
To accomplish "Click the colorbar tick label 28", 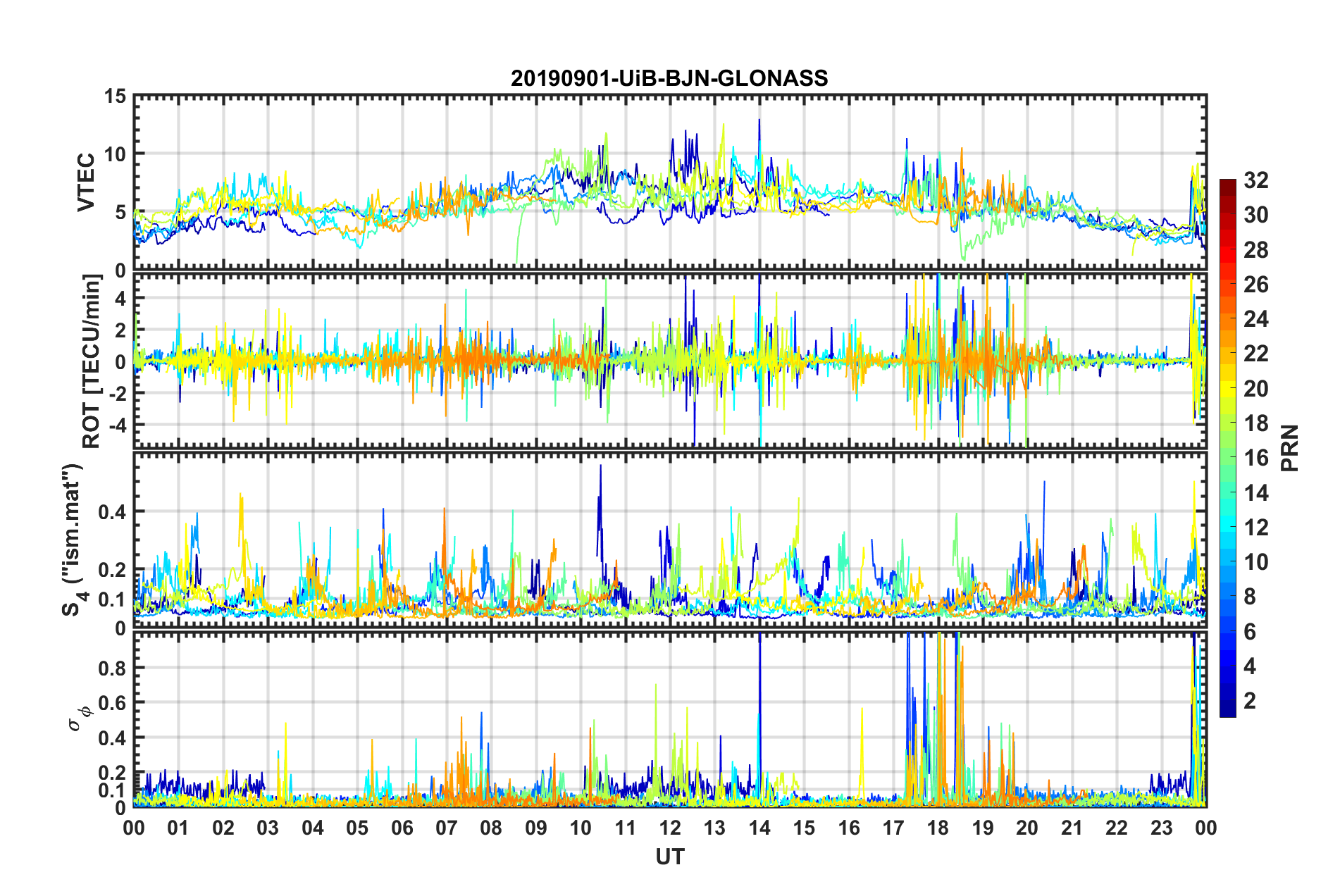I will click(1256, 249).
